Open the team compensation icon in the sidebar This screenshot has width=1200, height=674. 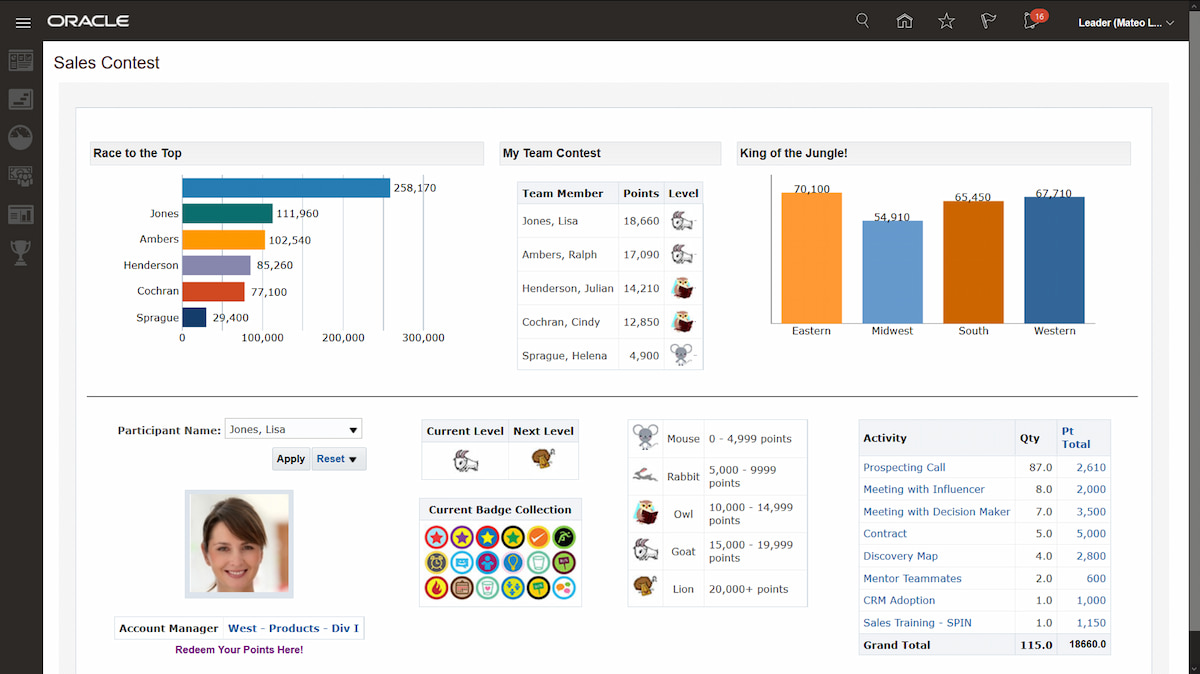[21, 175]
